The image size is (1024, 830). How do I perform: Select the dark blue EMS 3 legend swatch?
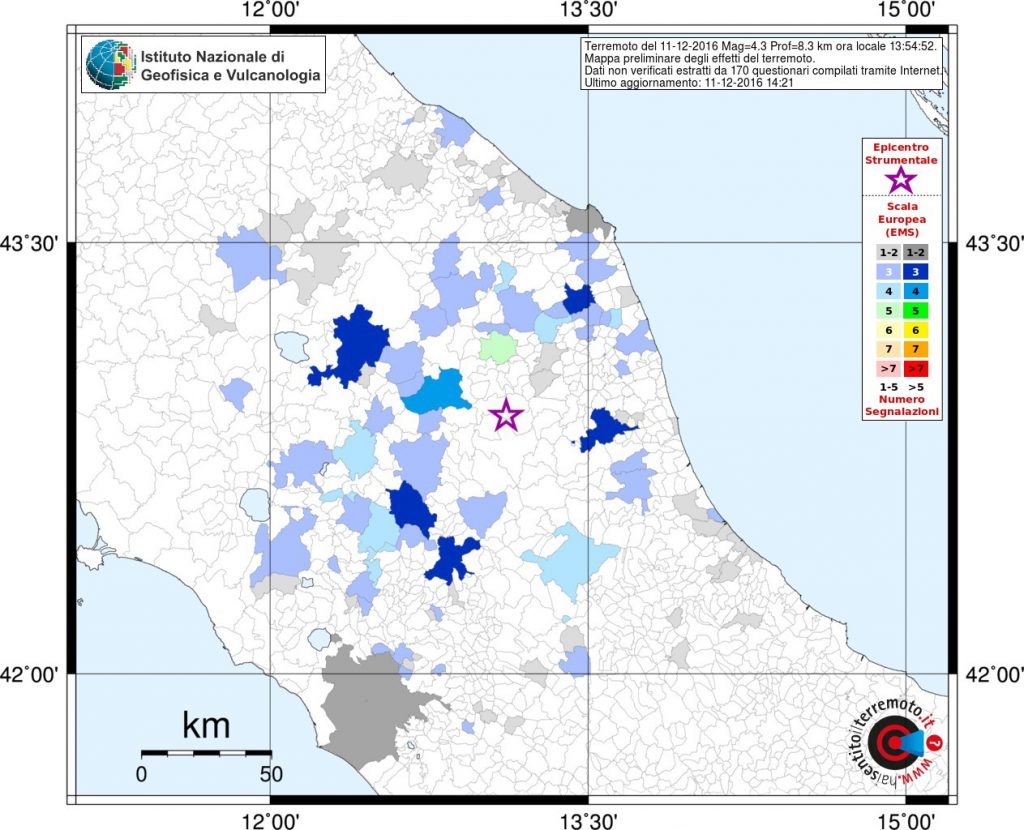916,272
